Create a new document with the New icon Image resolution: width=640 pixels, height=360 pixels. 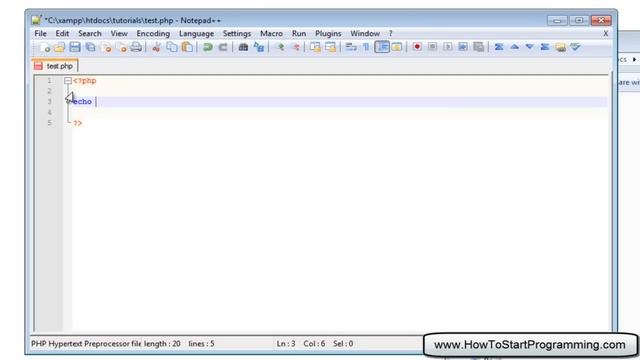[44, 47]
